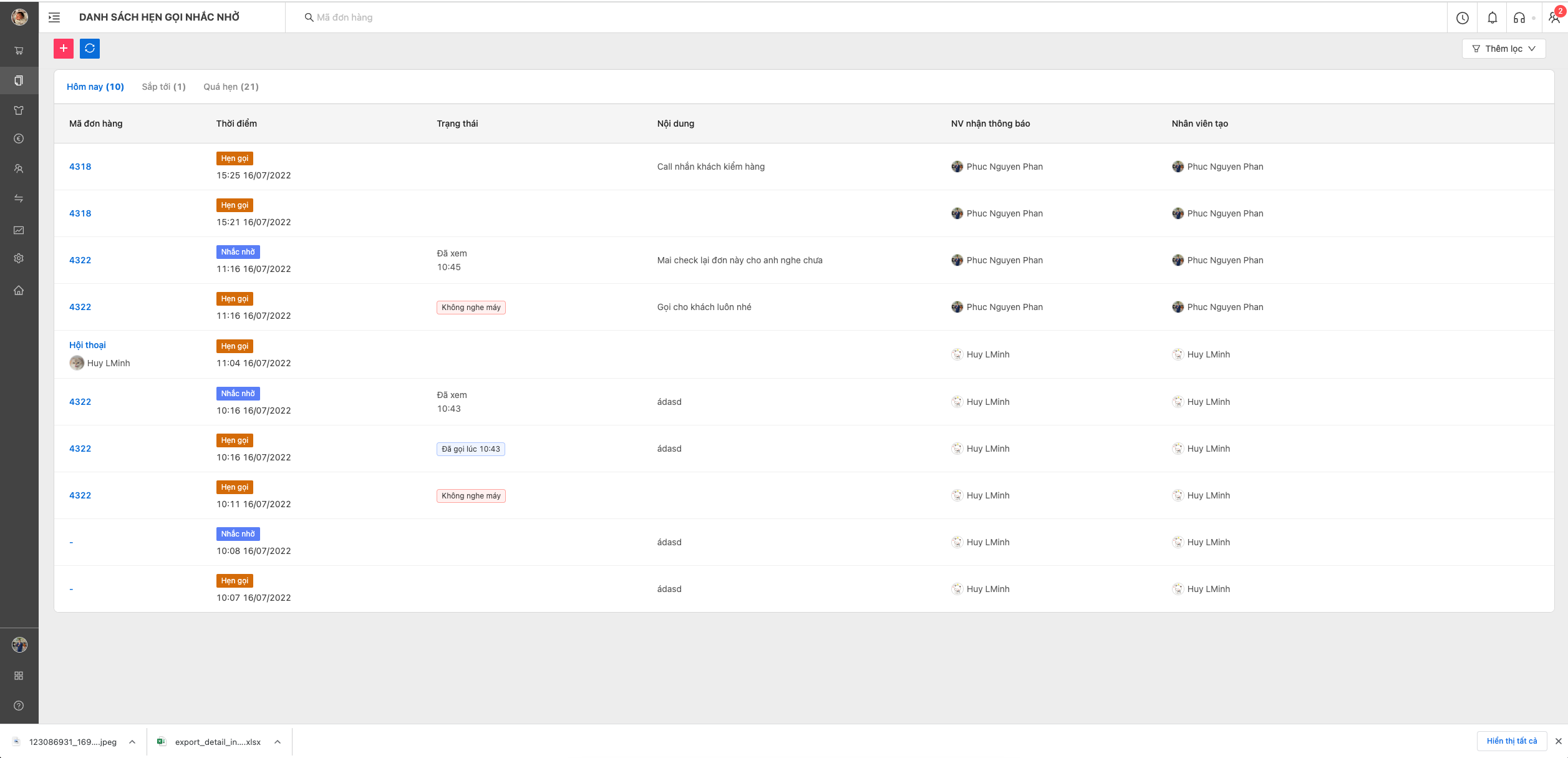Expand the Thêm lọc filter dropdown
This screenshot has width=1568, height=758.
1504,49
